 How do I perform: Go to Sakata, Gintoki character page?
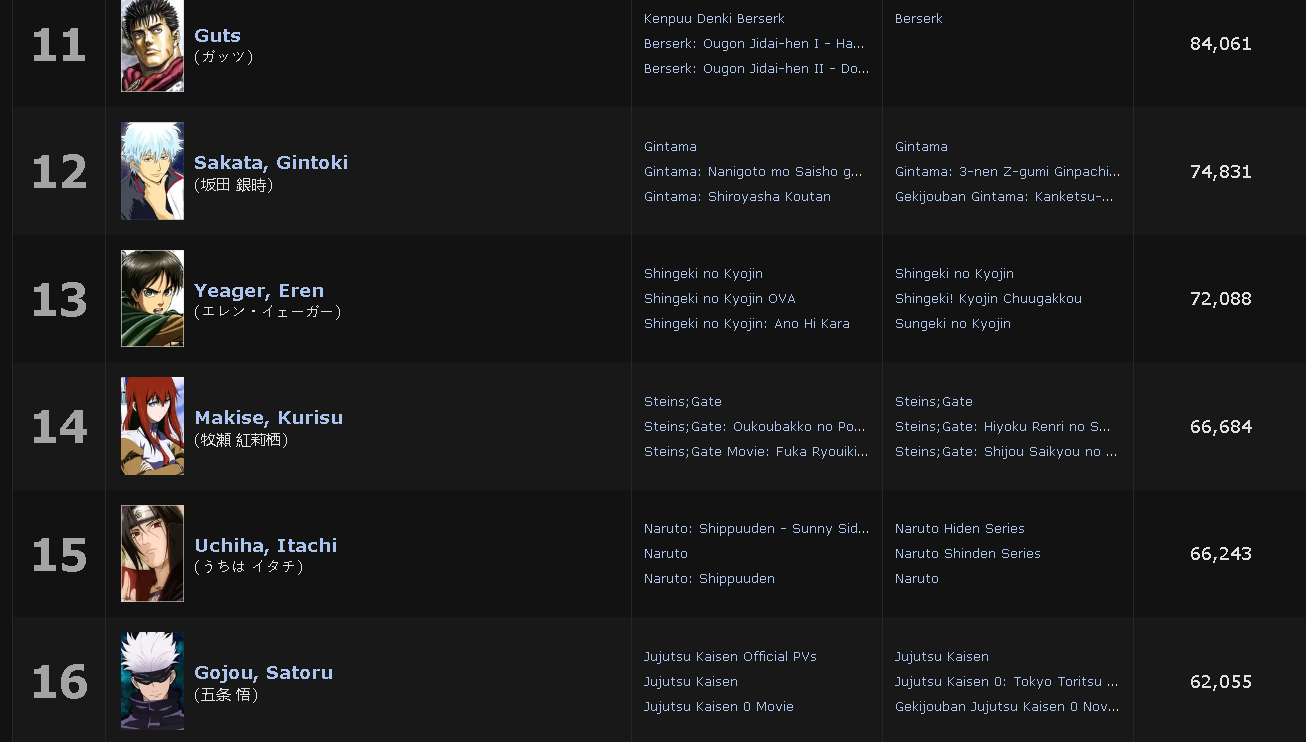(x=271, y=163)
